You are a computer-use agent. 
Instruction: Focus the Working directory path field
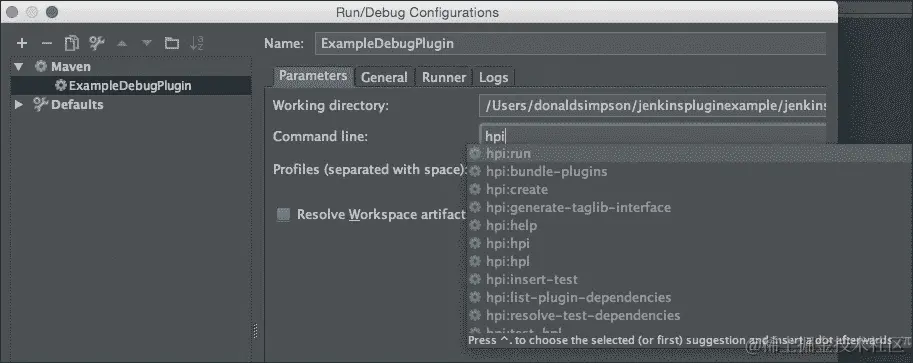click(653, 106)
